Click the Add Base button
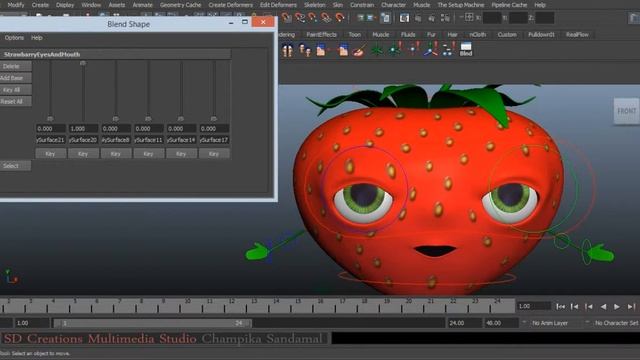 coord(15,78)
